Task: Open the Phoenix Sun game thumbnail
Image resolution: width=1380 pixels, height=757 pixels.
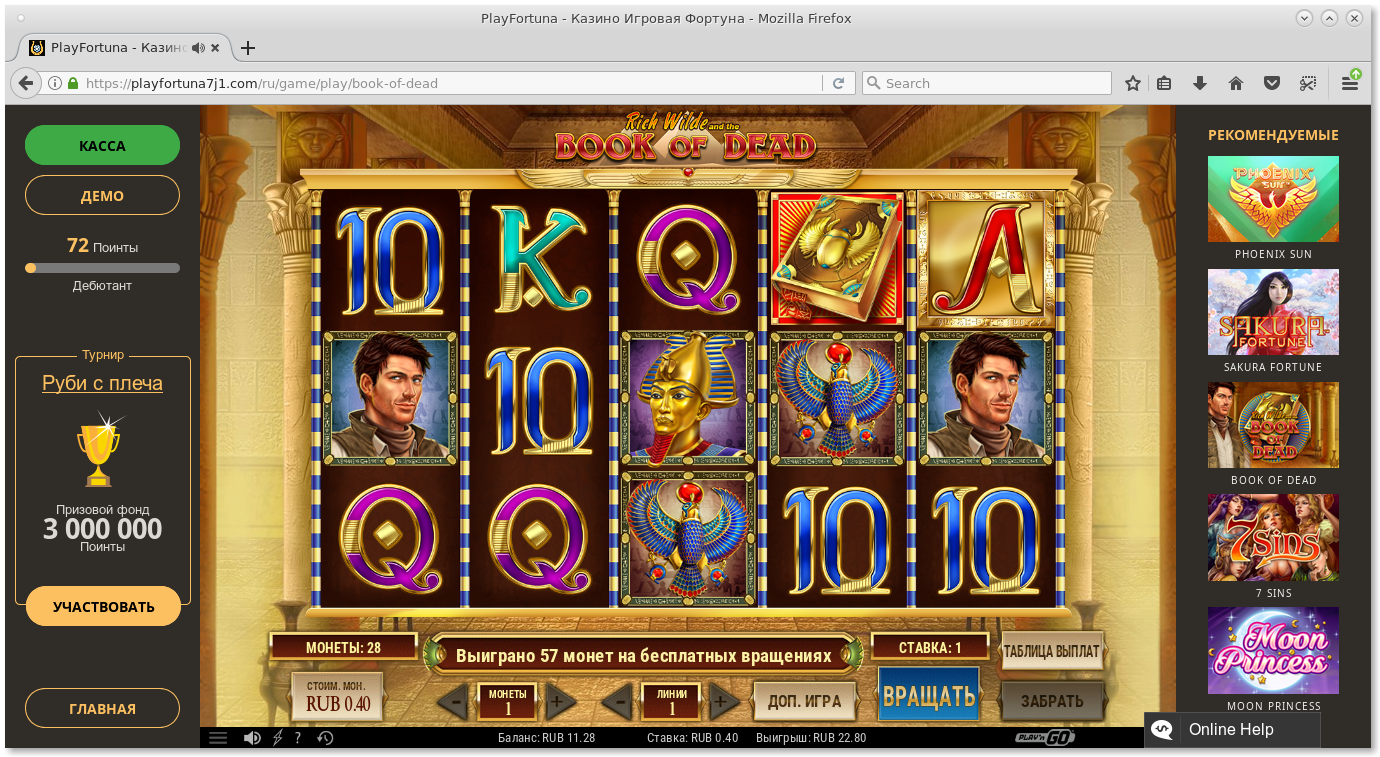Action: [1273, 199]
